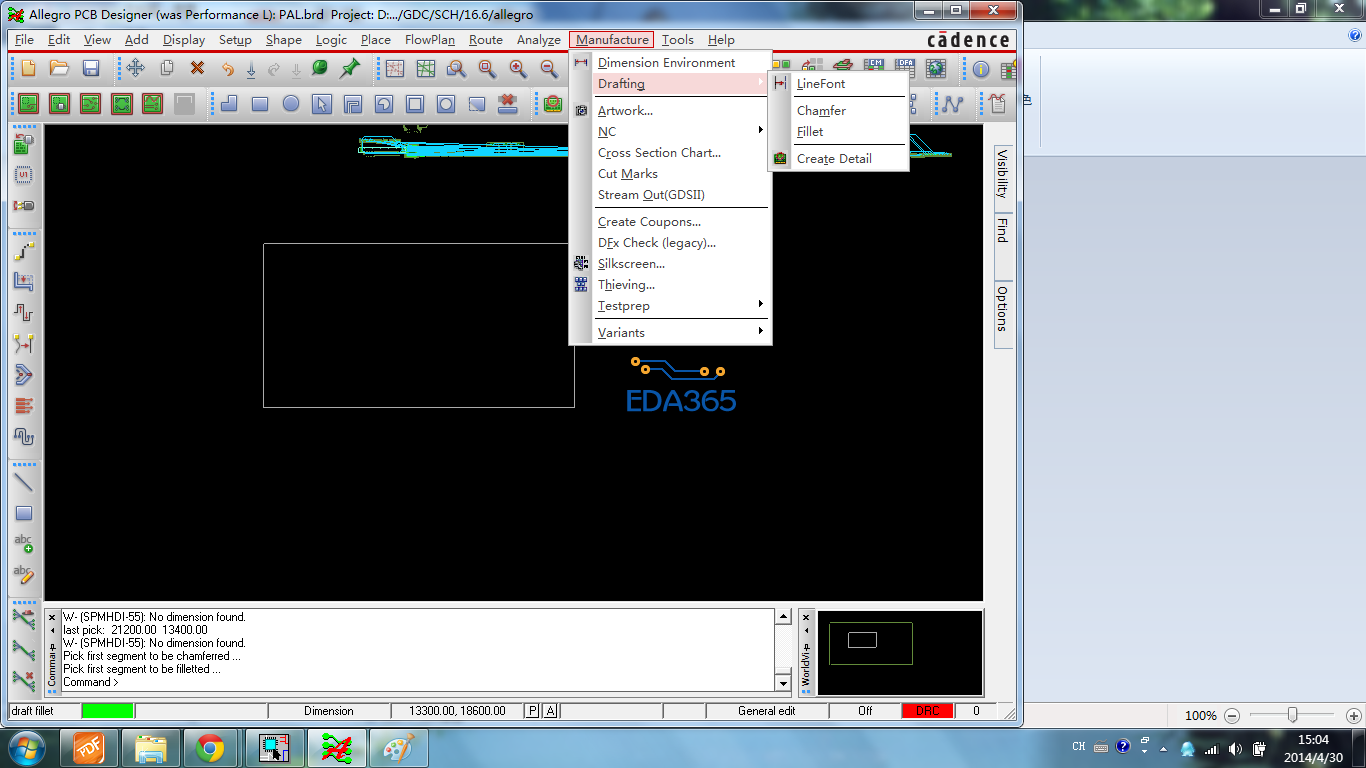Click the Delete Islands icon

[508, 103]
